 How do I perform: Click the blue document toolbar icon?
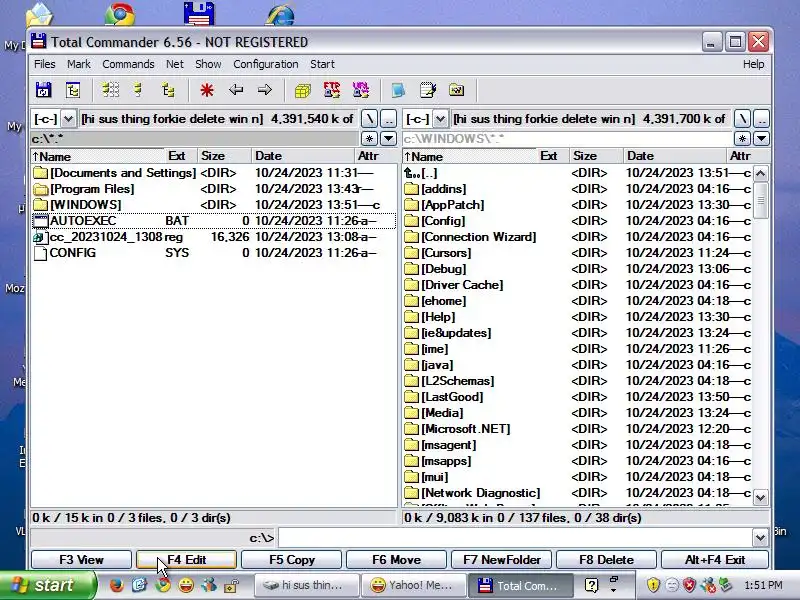(x=398, y=90)
